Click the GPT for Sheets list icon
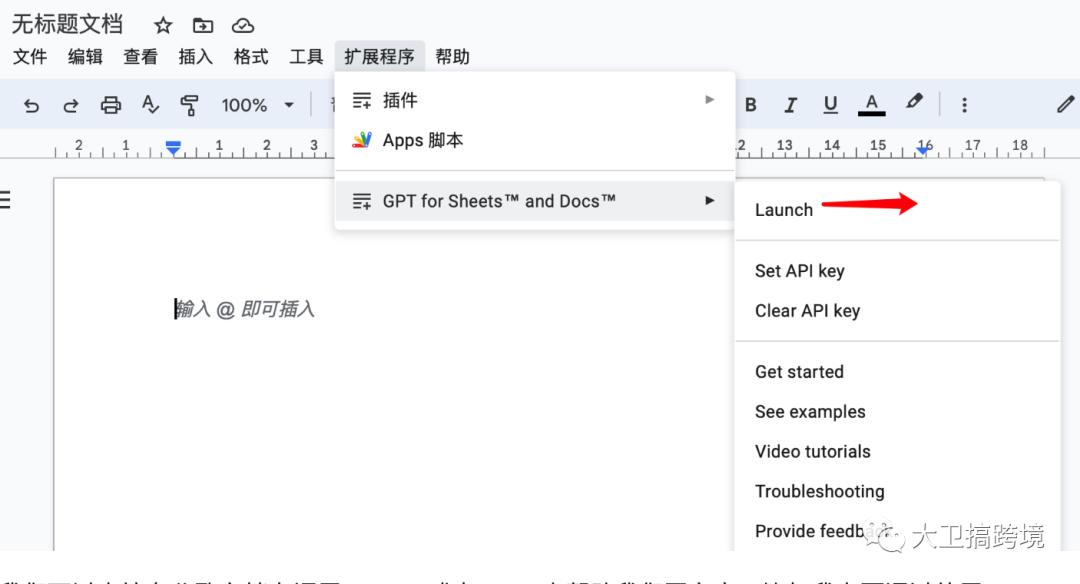Screen dimensions: 1080x584 click(362, 201)
